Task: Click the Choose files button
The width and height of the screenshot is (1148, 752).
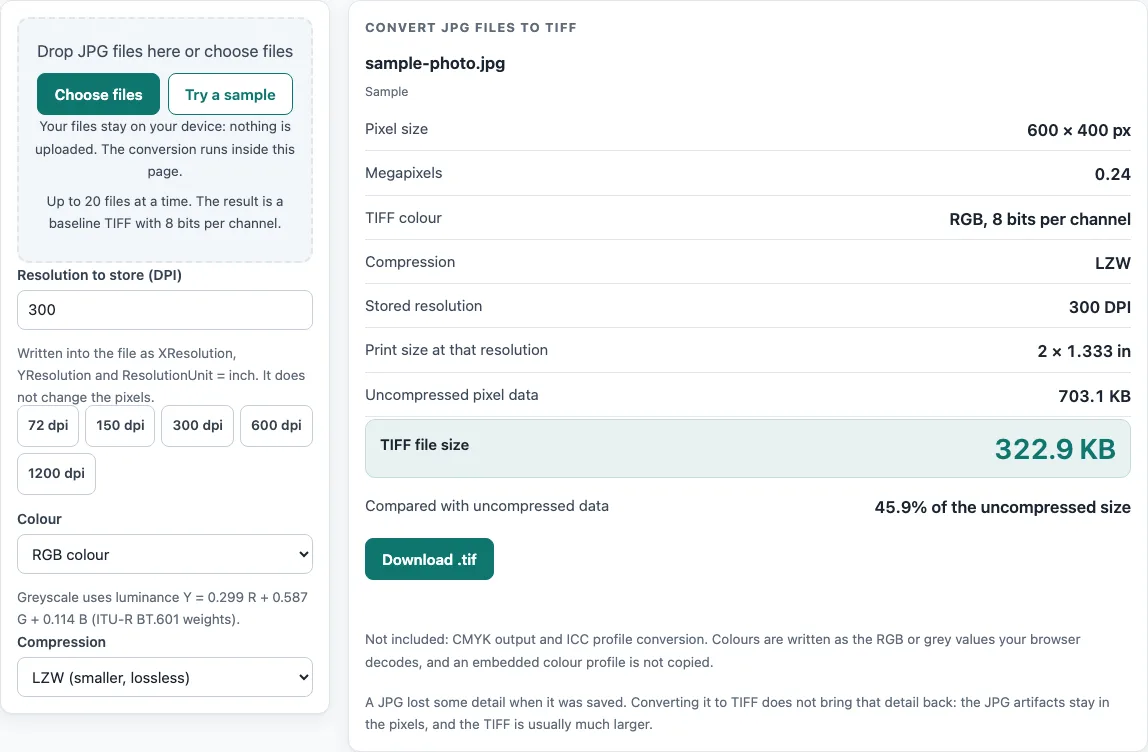Action: [98, 94]
